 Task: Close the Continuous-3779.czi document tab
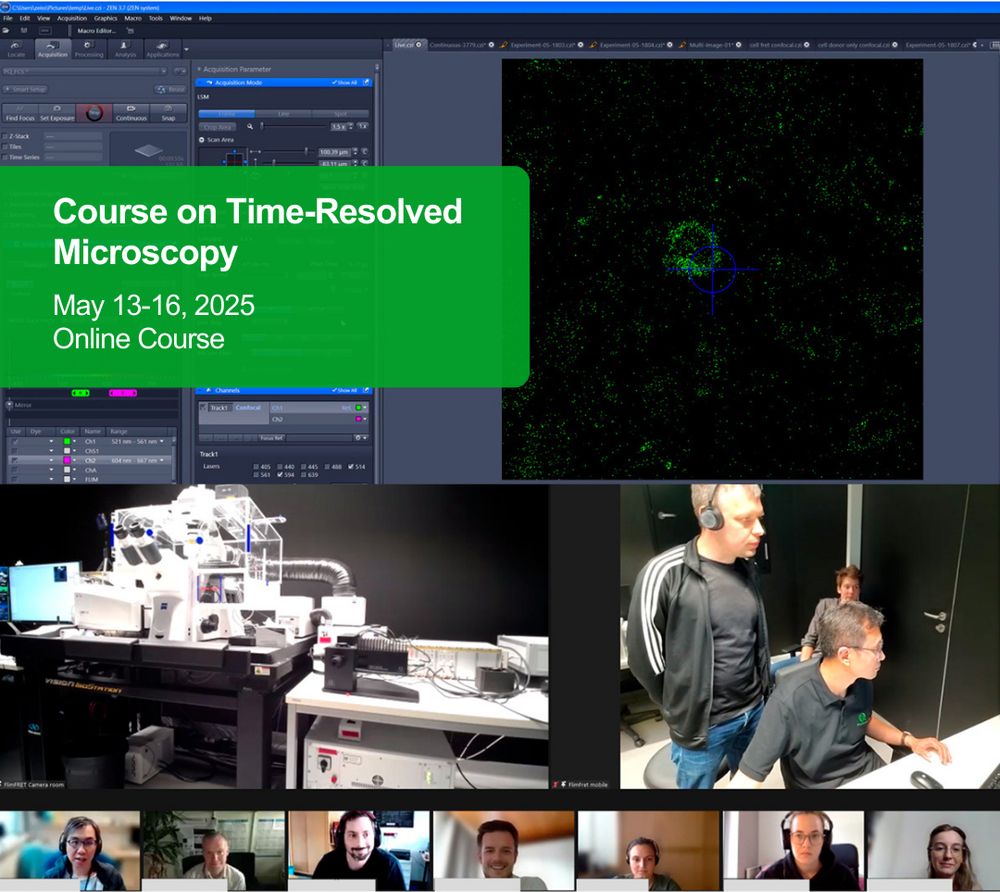coord(491,45)
